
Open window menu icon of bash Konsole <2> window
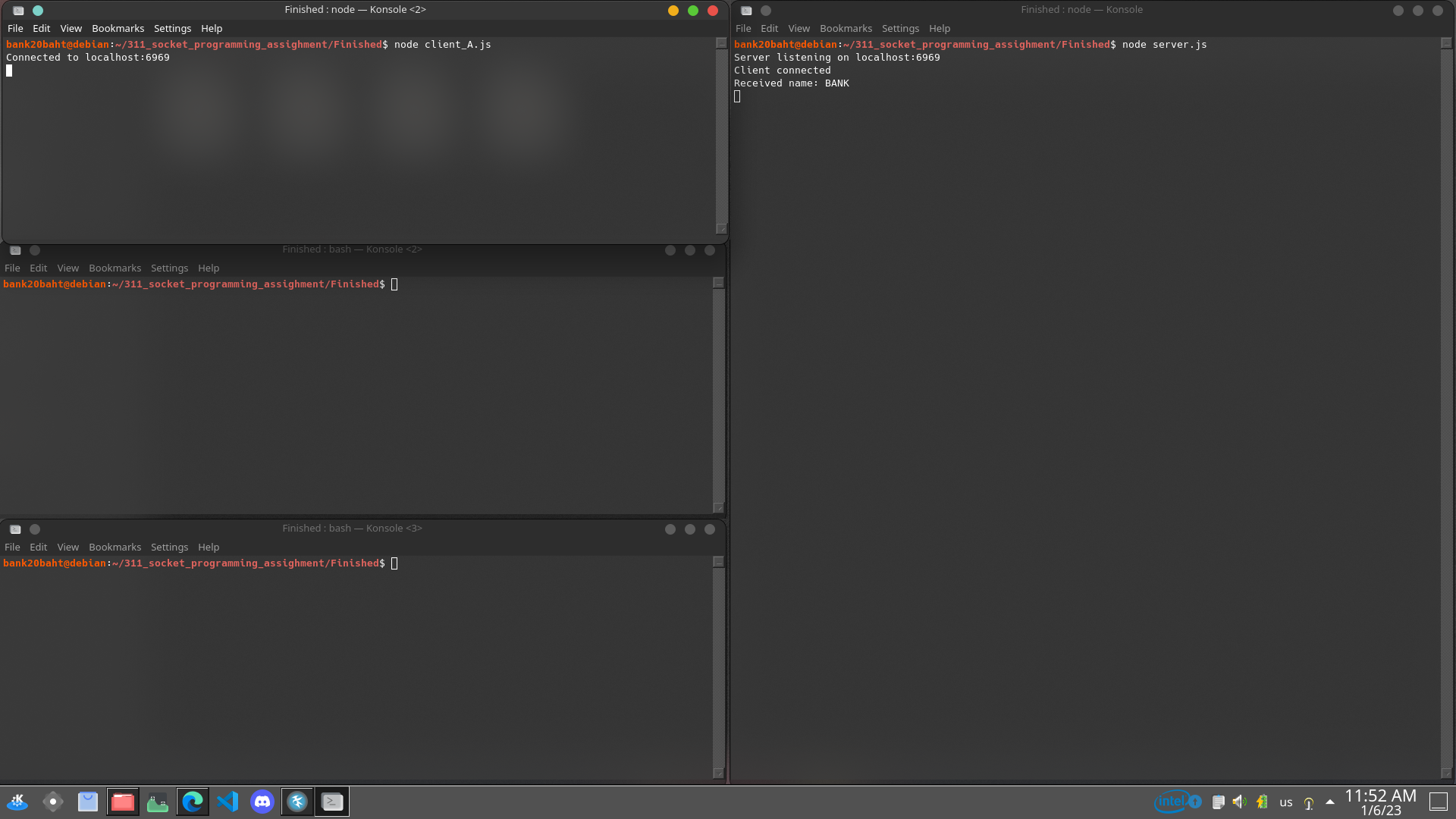point(15,250)
